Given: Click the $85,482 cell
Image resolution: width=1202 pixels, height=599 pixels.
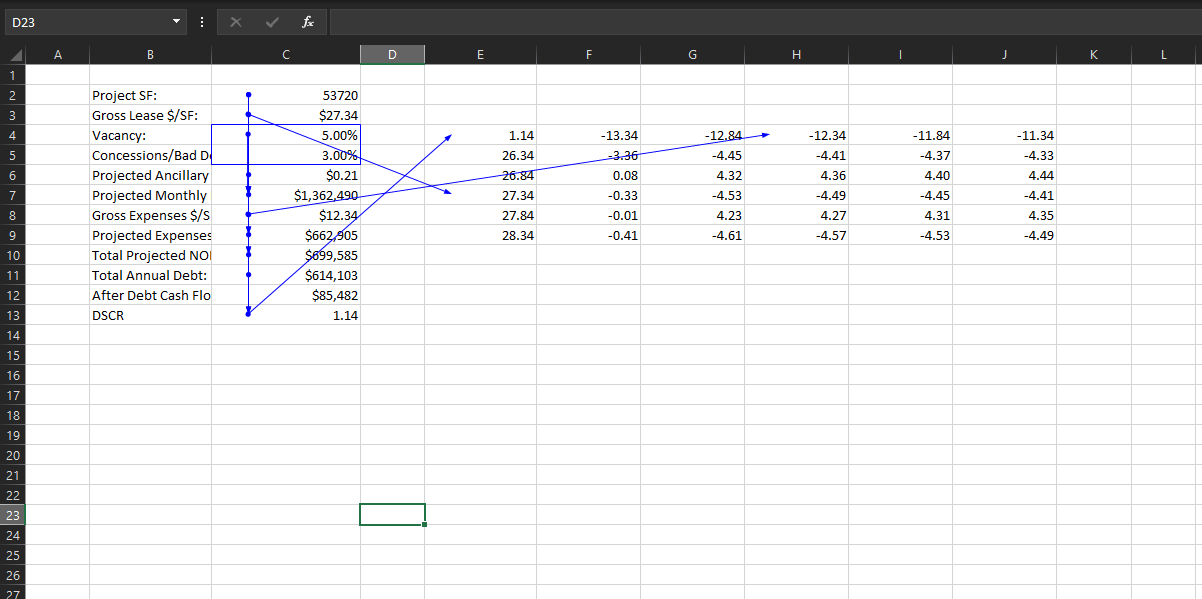Looking at the screenshot, I should click(286, 295).
